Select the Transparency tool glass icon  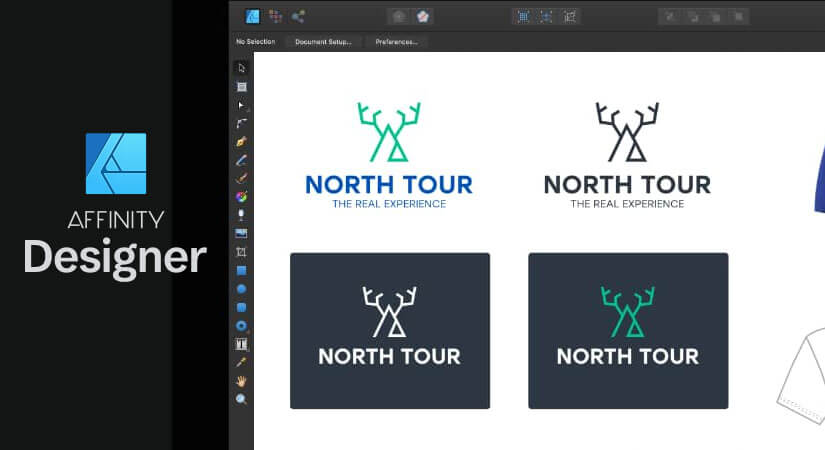[x=242, y=215]
